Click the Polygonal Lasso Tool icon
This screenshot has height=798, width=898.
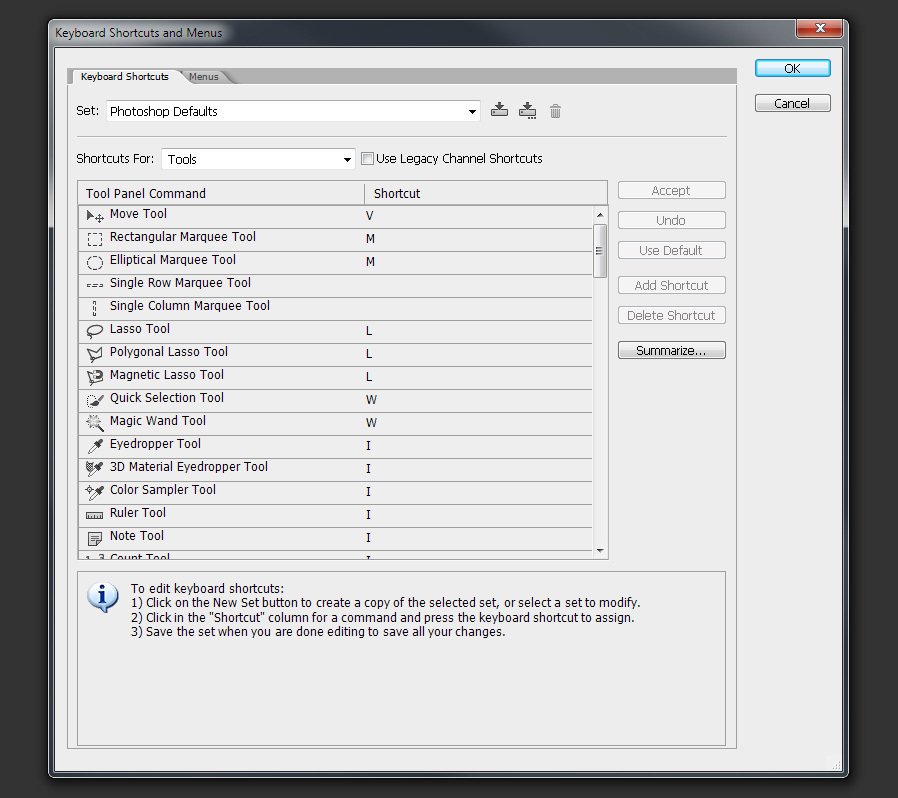pos(94,354)
